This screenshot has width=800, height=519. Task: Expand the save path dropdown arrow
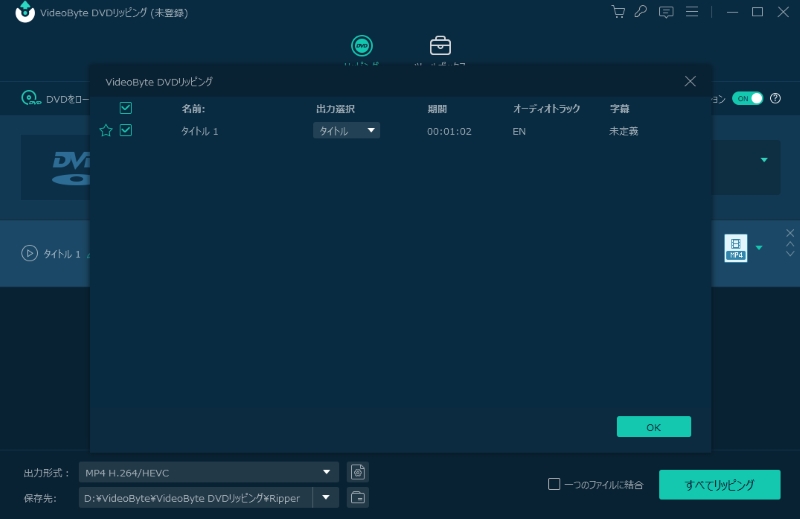(326, 497)
